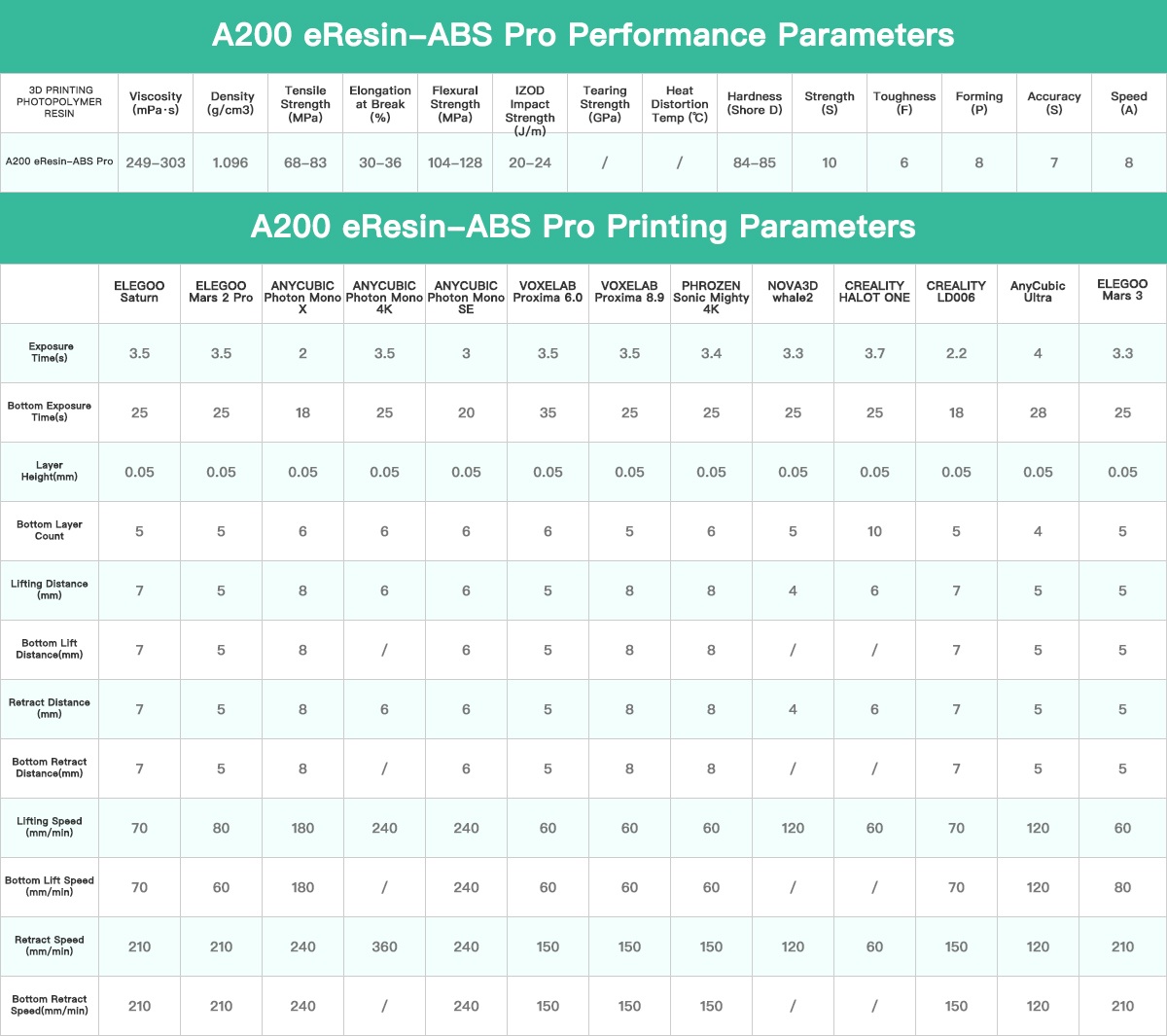Viewport: 1167px width, 1036px height.
Task: Click the Heat Distortion Temp header
Action: pos(679,104)
